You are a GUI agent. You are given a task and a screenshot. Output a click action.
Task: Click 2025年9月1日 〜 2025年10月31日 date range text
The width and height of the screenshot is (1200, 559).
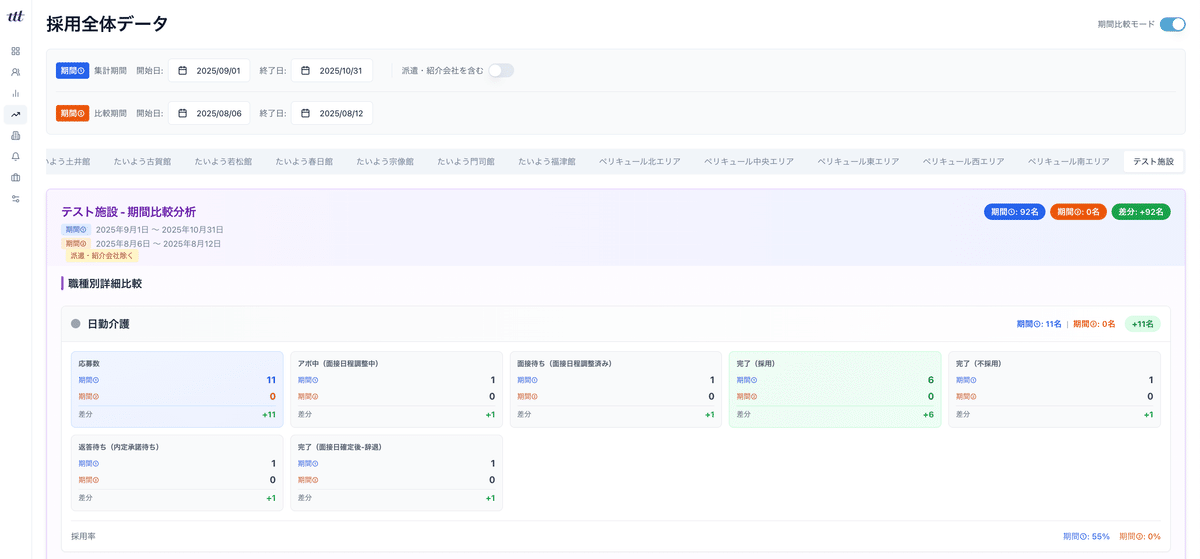[x=160, y=230]
